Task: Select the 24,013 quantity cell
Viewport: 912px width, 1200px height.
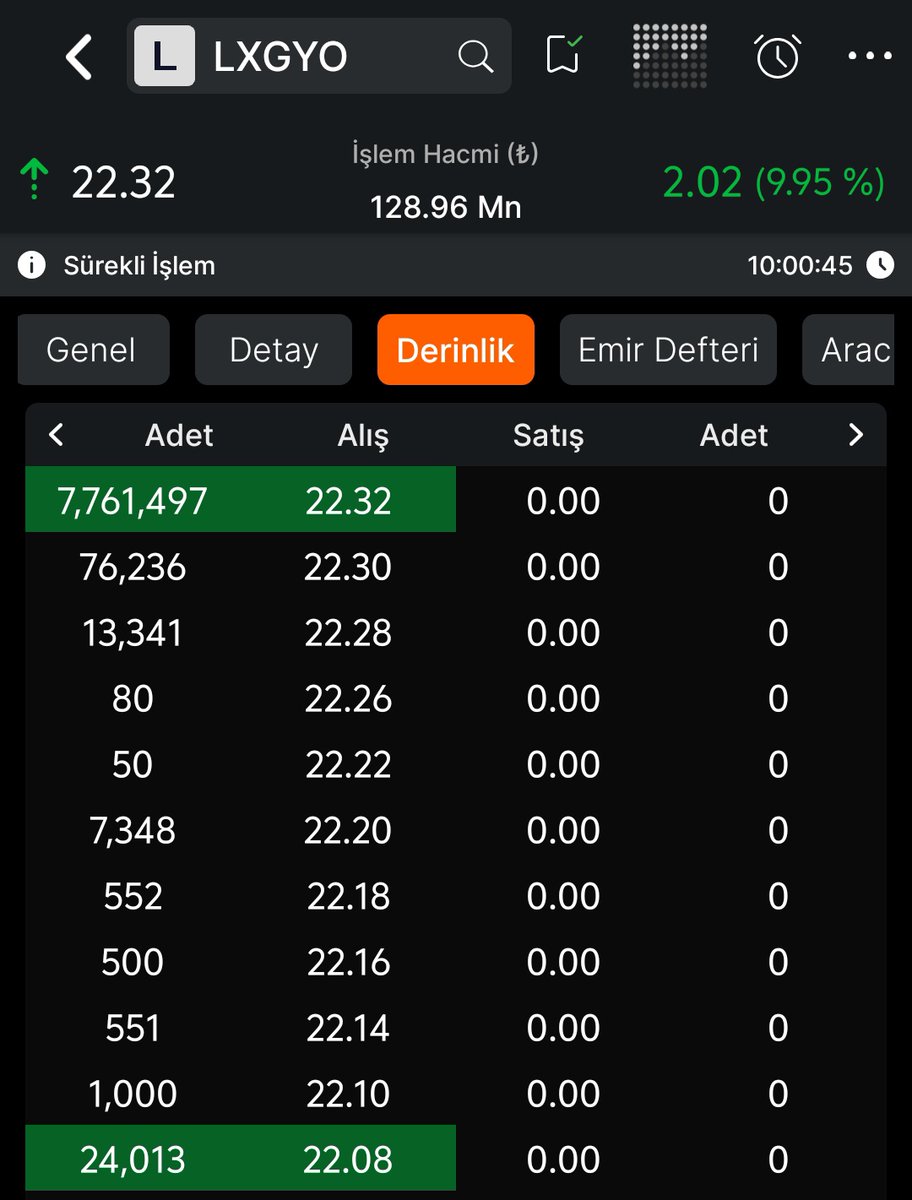Action: point(132,1160)
